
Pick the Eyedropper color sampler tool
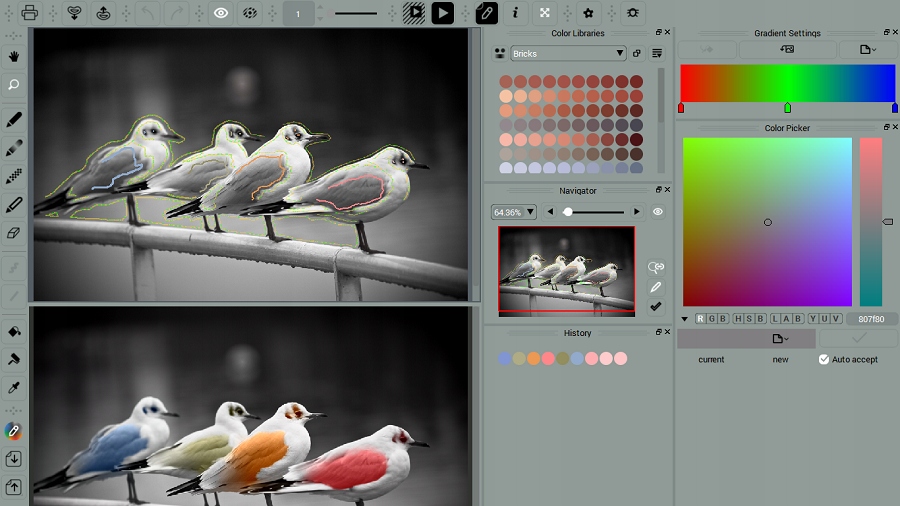pyautogui.click(x=14, y=387)
